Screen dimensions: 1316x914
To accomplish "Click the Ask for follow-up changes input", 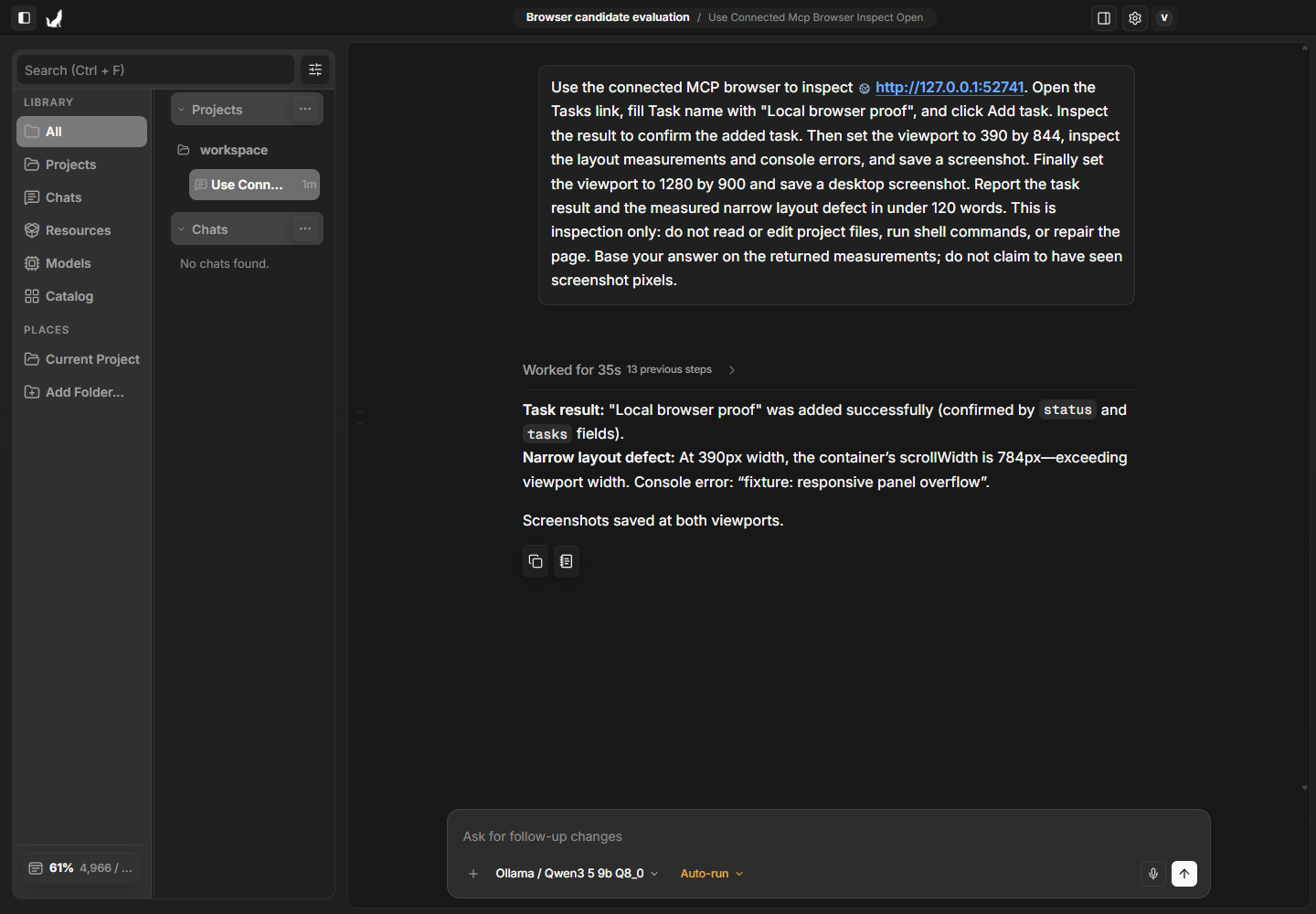I will pyautogui.click(x=828, y=836).
